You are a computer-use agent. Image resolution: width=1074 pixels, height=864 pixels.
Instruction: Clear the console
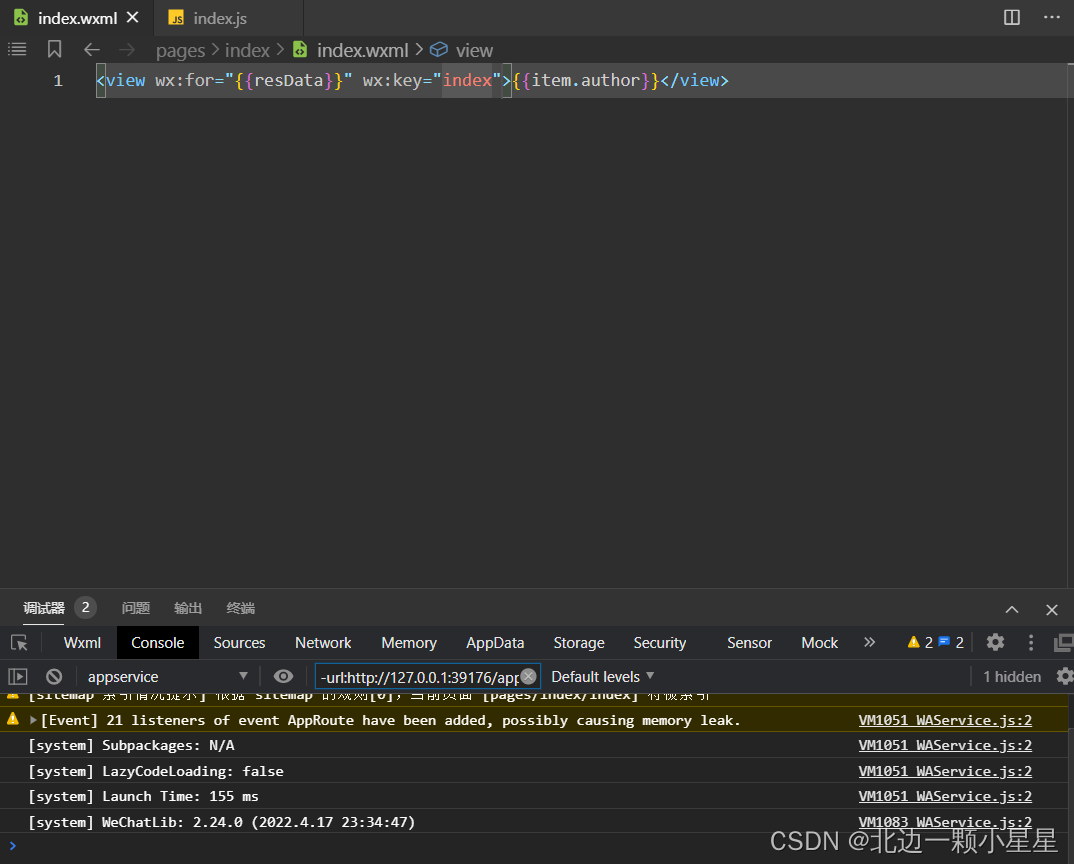(x=54, y=677)
